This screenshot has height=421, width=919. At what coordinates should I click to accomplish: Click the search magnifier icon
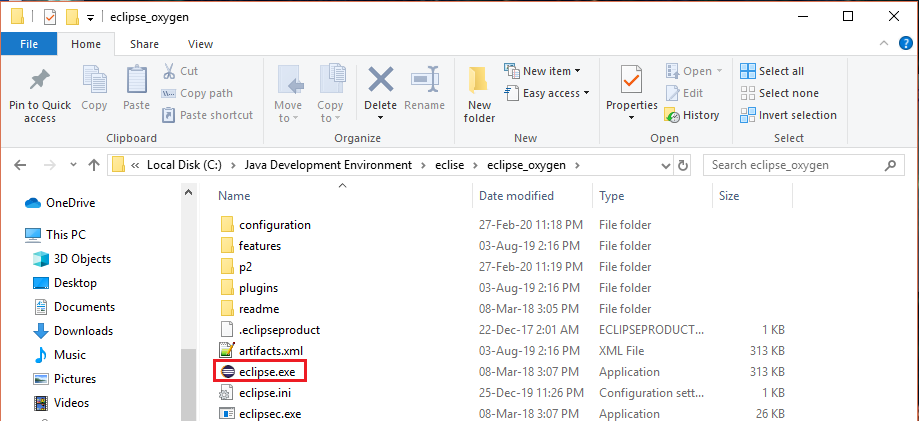(890, 165)
